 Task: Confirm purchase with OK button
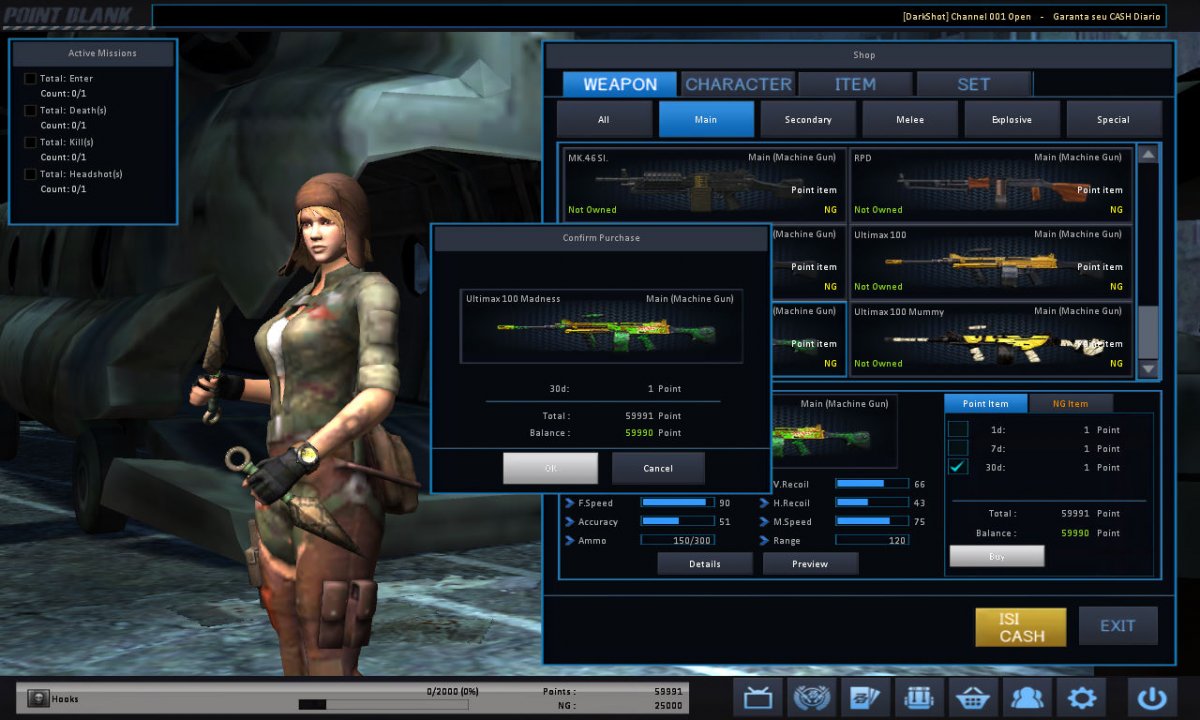click(550, 468)
